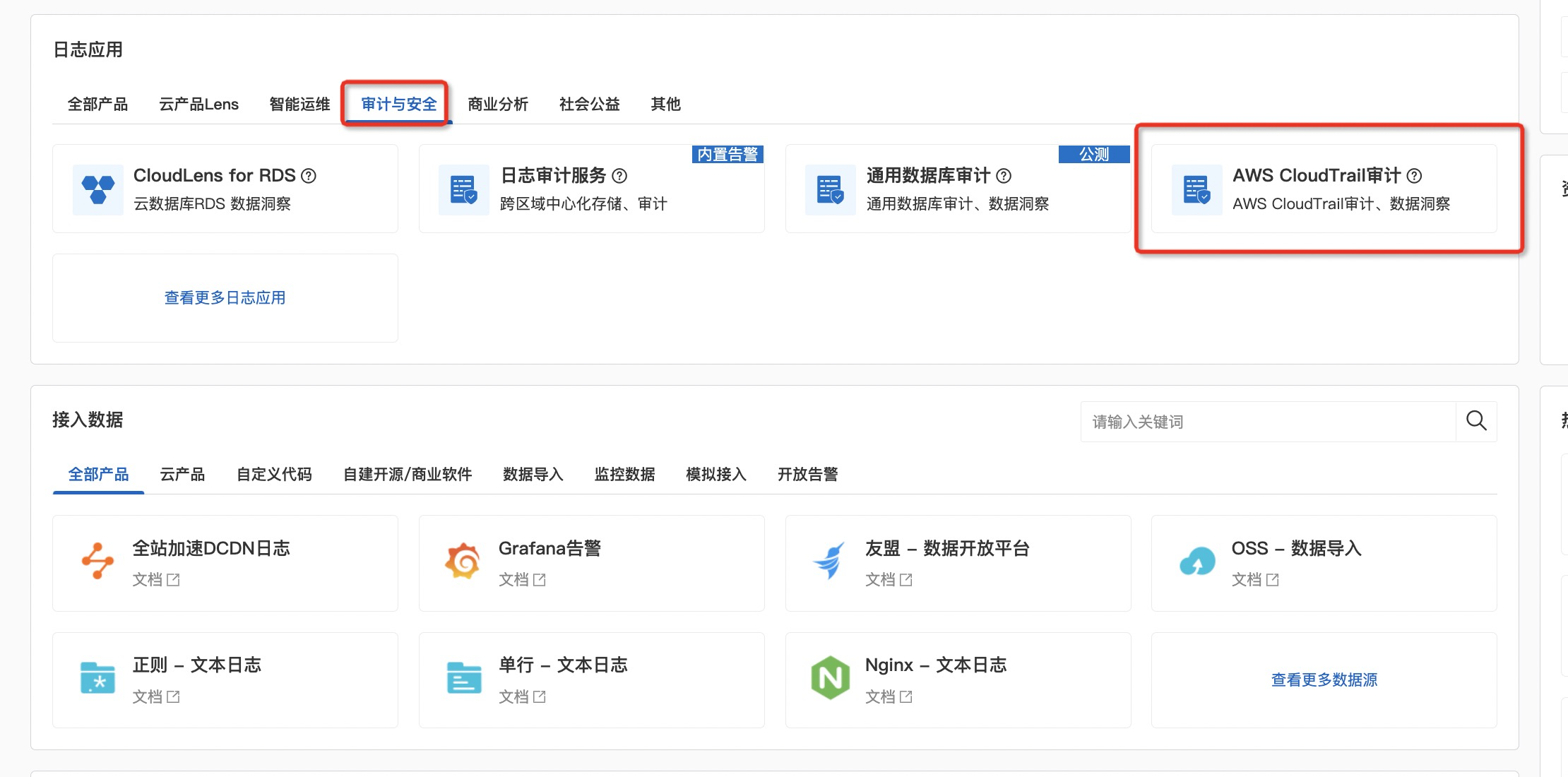
Task: Open help icon beside 通用数据库审计
Action: (x=1004, y=176)
